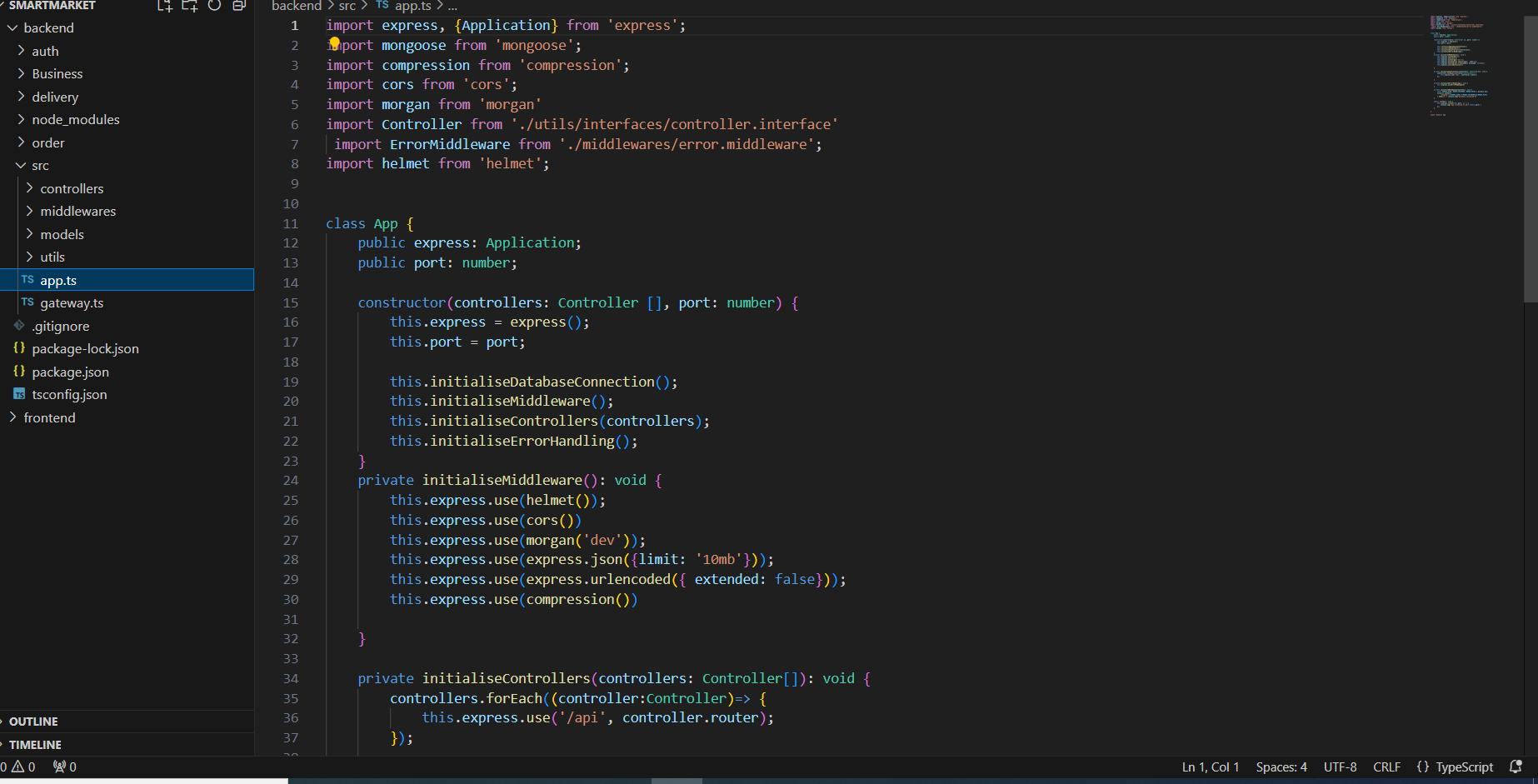
Task: Open notifications bell in status bar
Action: point(1516,767)
